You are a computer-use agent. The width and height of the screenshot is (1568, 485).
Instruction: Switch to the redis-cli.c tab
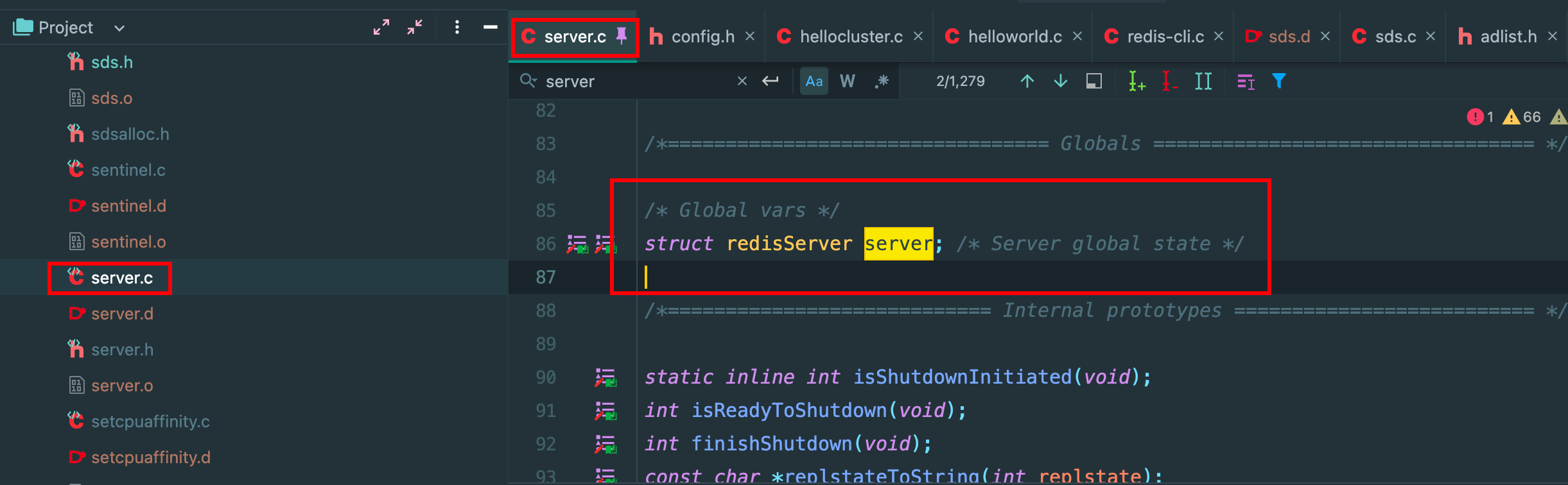tap(1165, 37)
